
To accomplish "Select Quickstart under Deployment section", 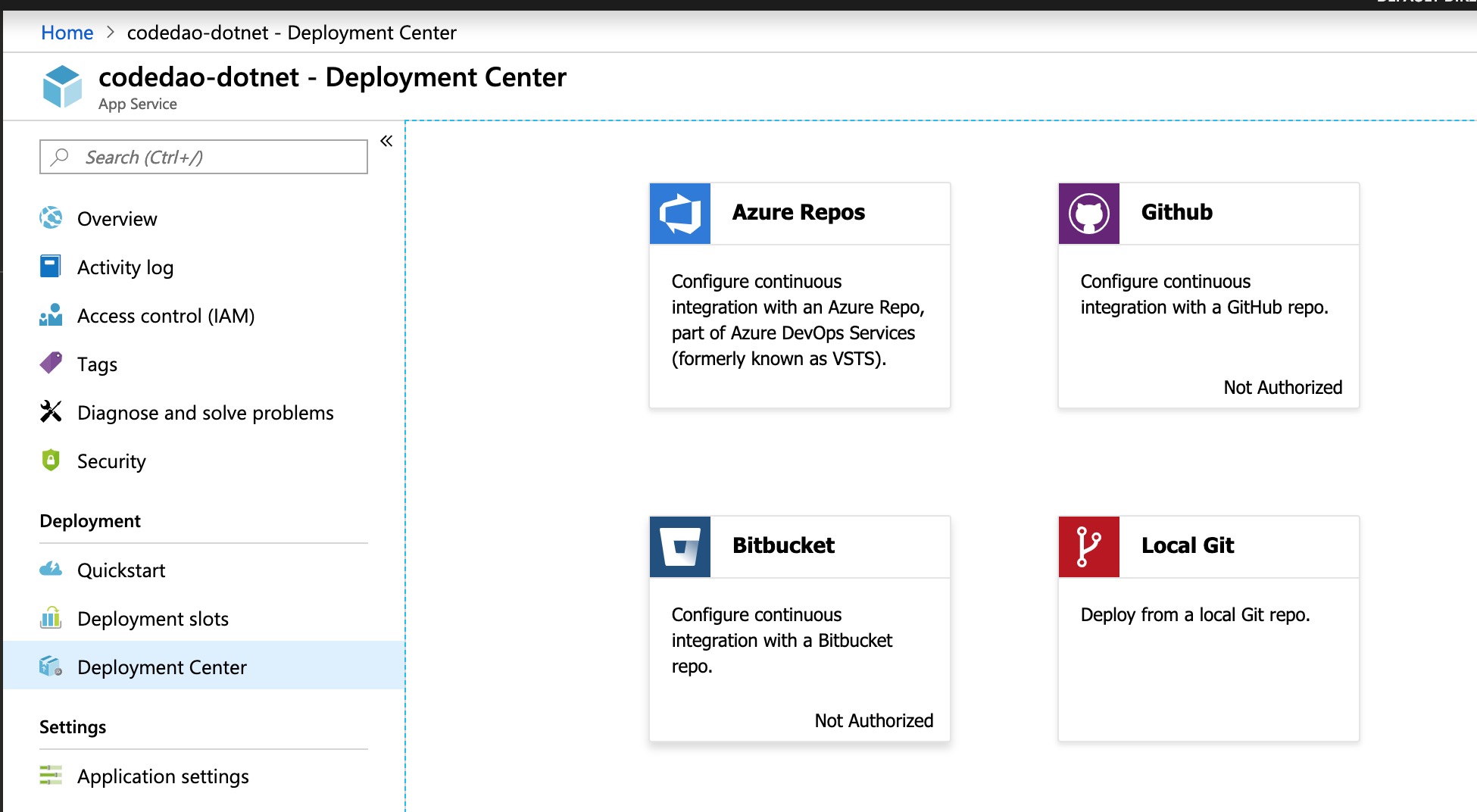I will 121,570.
